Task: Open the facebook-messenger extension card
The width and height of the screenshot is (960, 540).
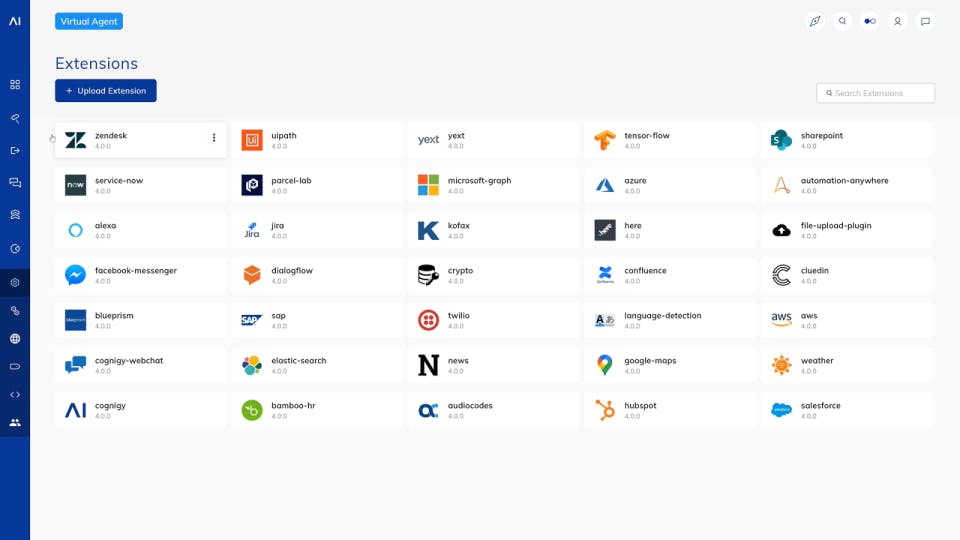Action: pos(141,275)
